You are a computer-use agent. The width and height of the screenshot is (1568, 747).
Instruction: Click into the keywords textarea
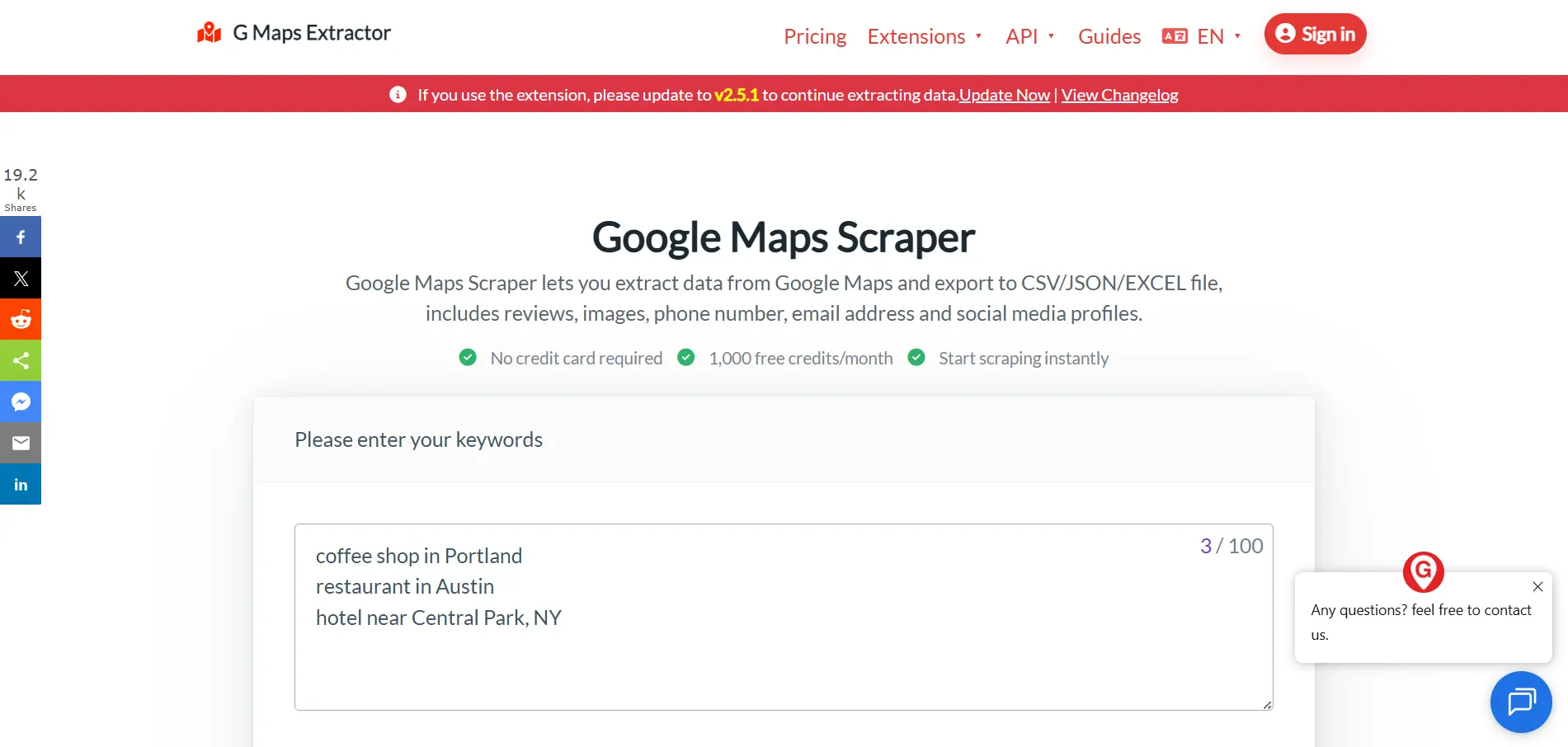[x=784, y=617]
